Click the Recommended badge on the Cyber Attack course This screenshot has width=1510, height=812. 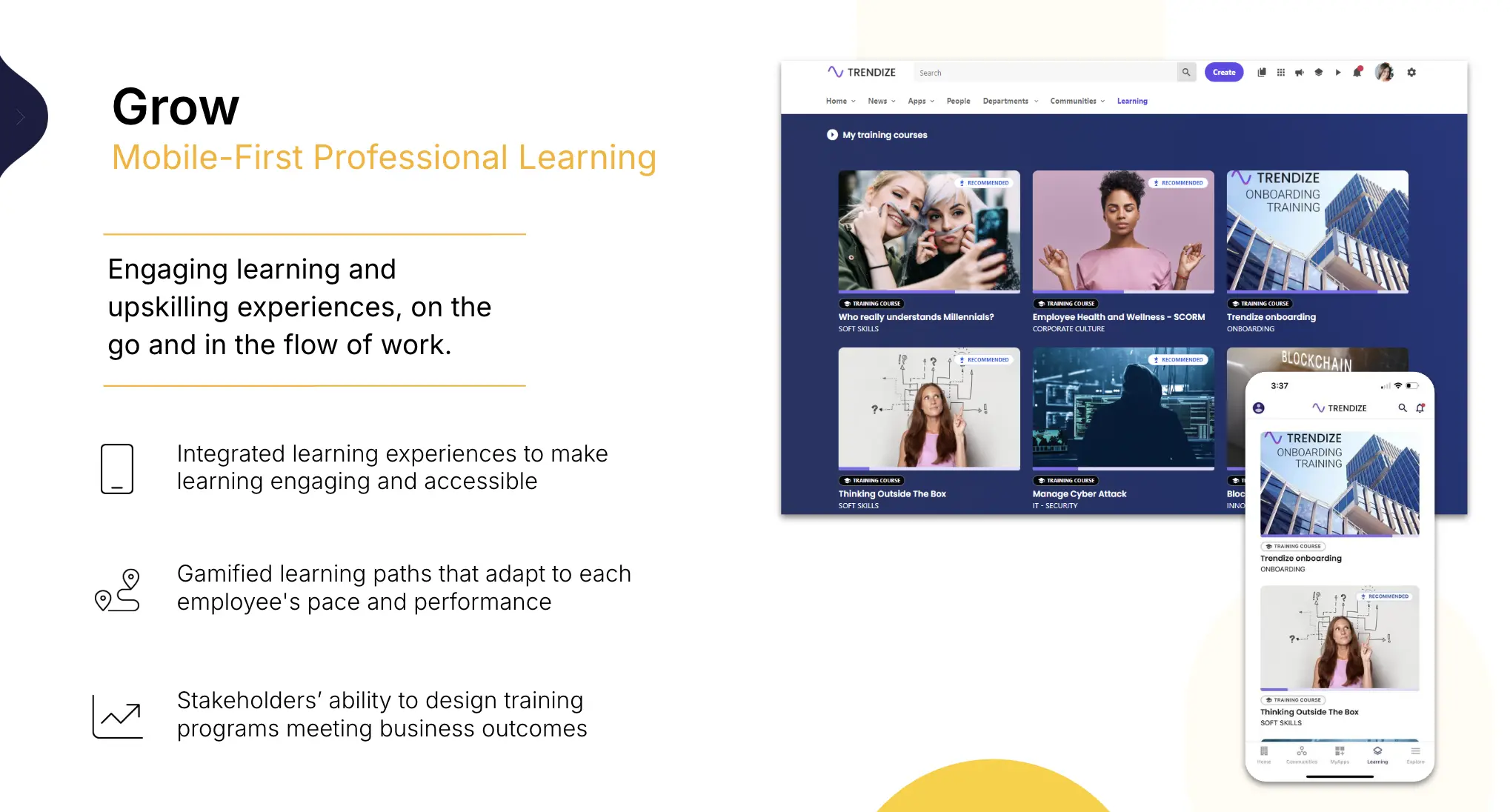point(1179,360)
